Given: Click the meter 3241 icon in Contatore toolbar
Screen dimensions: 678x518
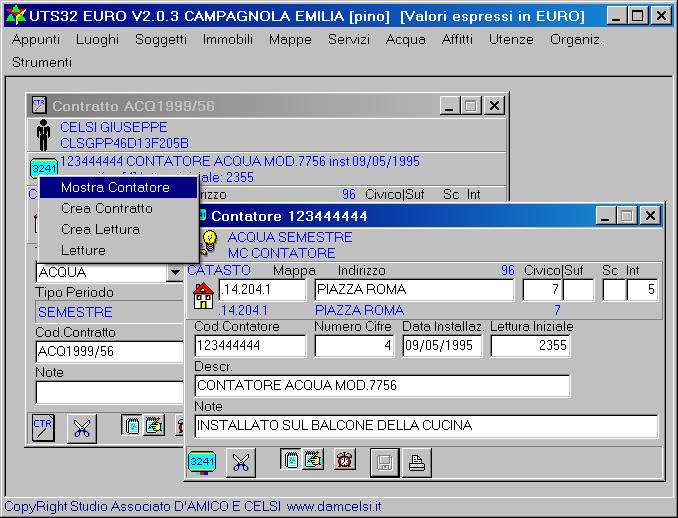Looking at the screenshot, I should [202, 461].
